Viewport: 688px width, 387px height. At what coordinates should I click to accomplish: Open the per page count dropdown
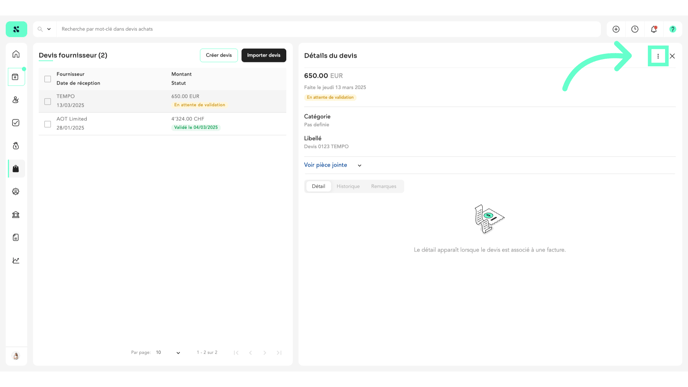click(168, 352)
